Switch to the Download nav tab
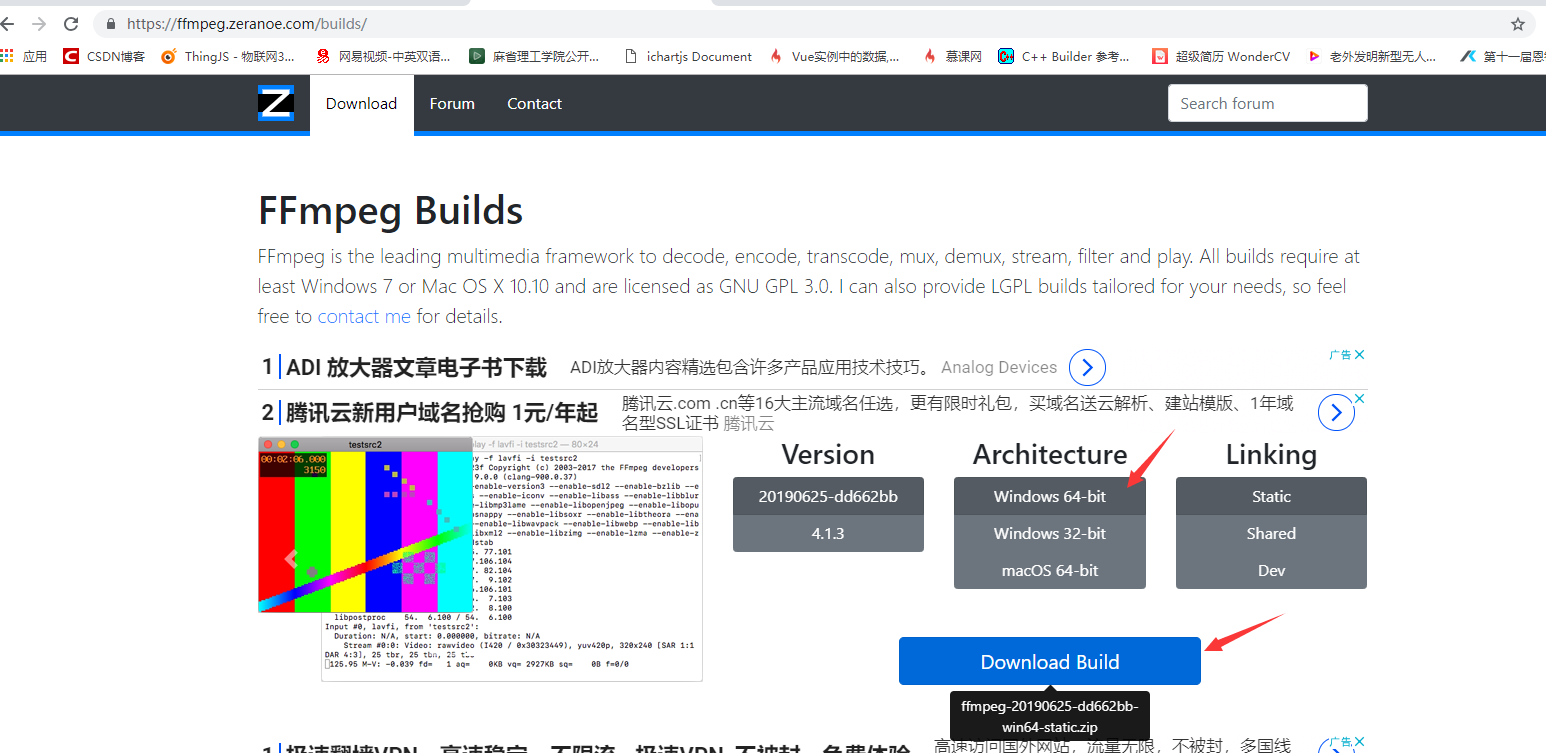Viewport: 1546px width, 753px height. tap(361, 103)
